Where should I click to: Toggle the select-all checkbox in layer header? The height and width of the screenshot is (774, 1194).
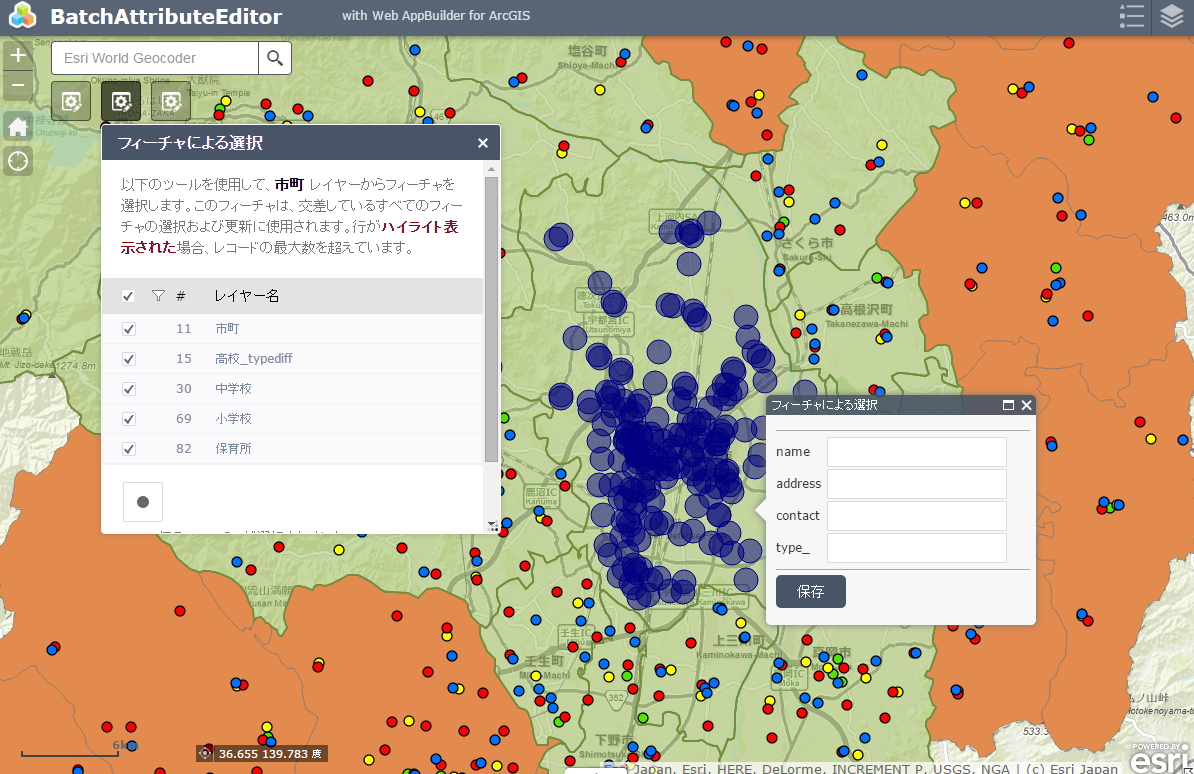(128, 296)
